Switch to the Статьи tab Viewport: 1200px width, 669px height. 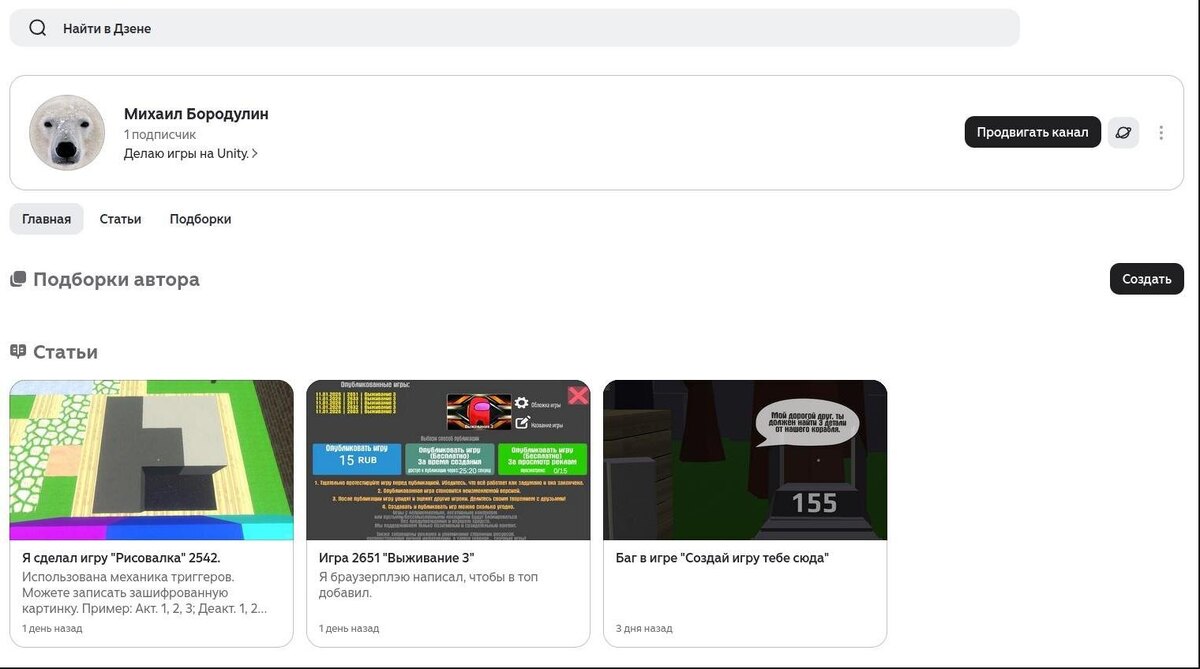[120, 219]
